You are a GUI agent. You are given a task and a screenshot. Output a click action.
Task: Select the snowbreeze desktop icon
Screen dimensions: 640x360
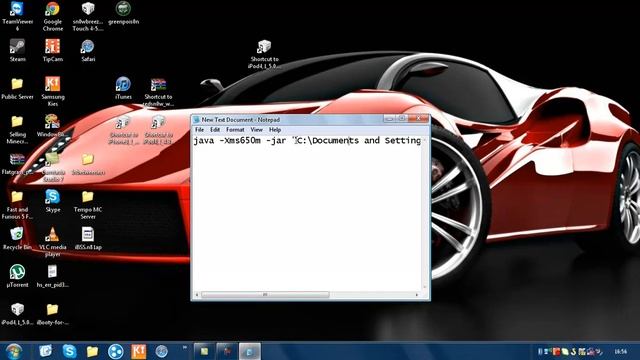pos(88,16)
